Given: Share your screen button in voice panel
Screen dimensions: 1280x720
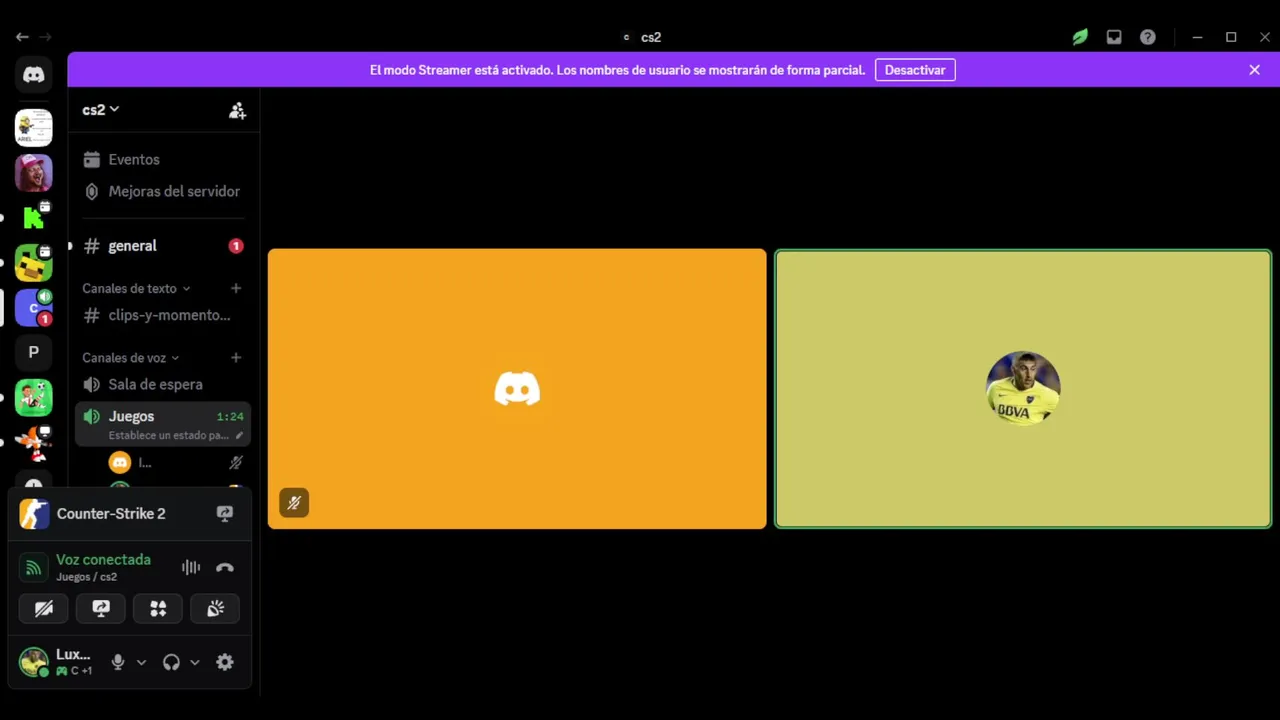Looking at the screenshot, I should [101, 608].
